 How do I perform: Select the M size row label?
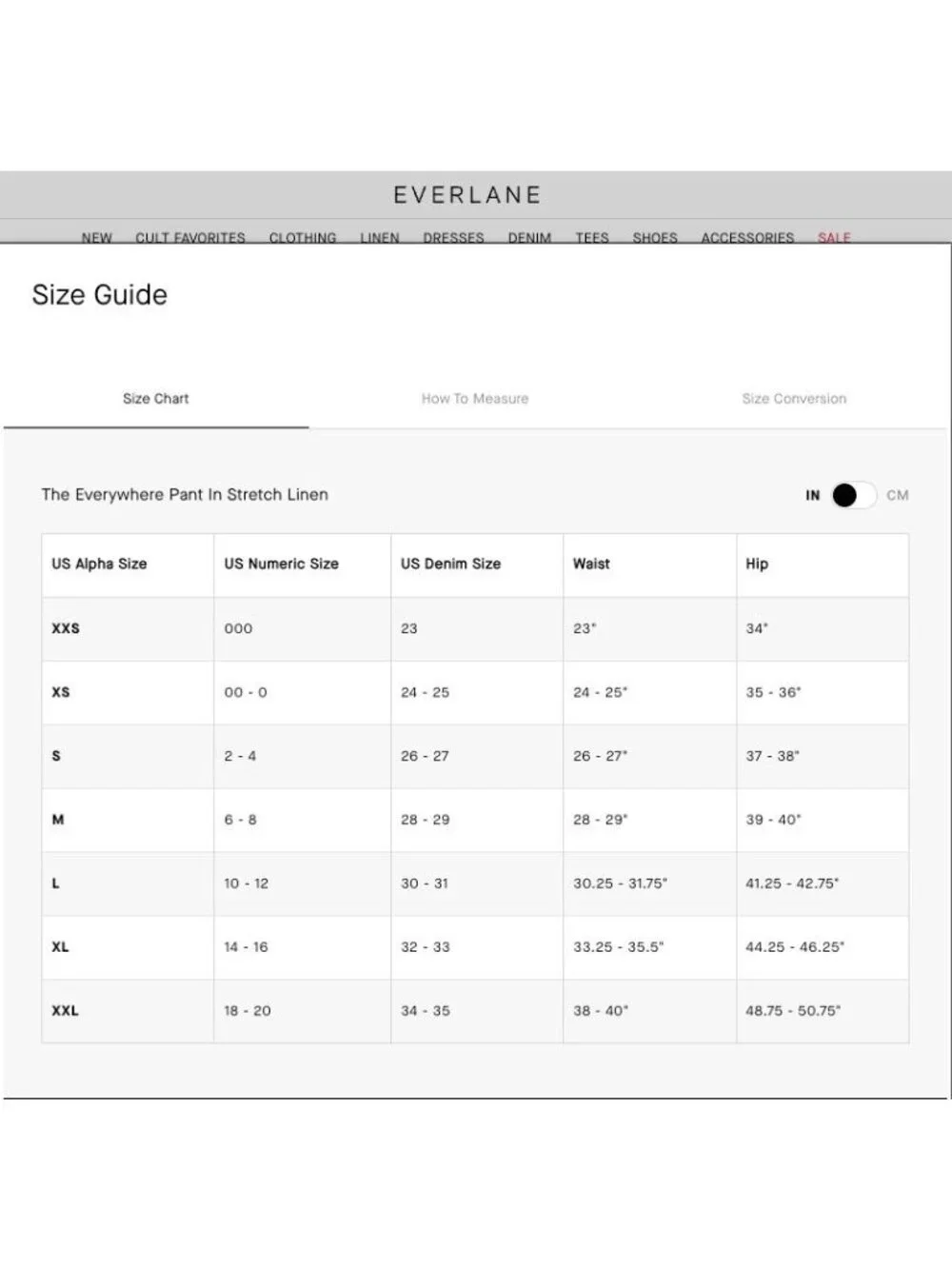[58, 820]
